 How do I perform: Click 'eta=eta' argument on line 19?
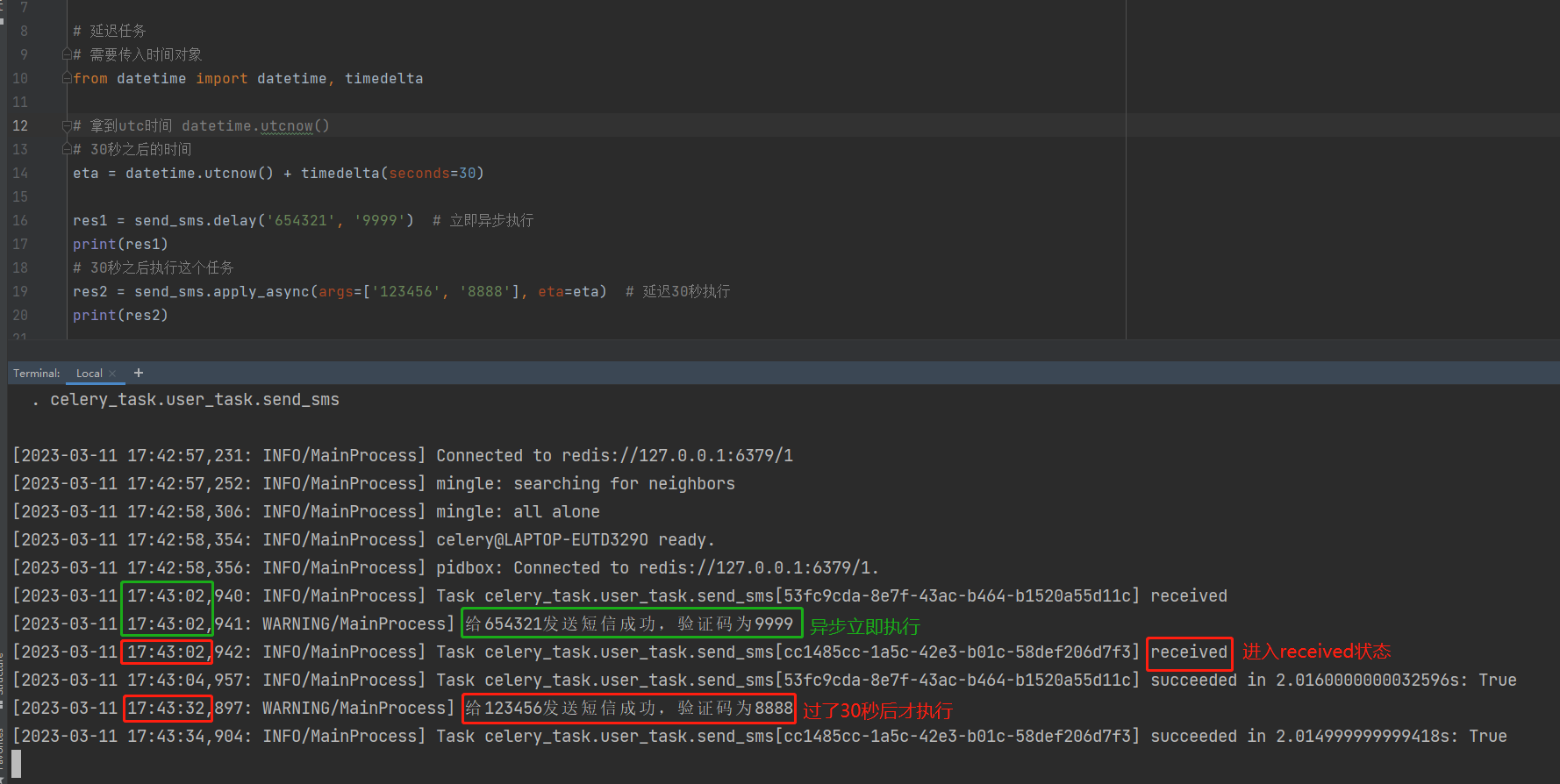tap(568, 291)
